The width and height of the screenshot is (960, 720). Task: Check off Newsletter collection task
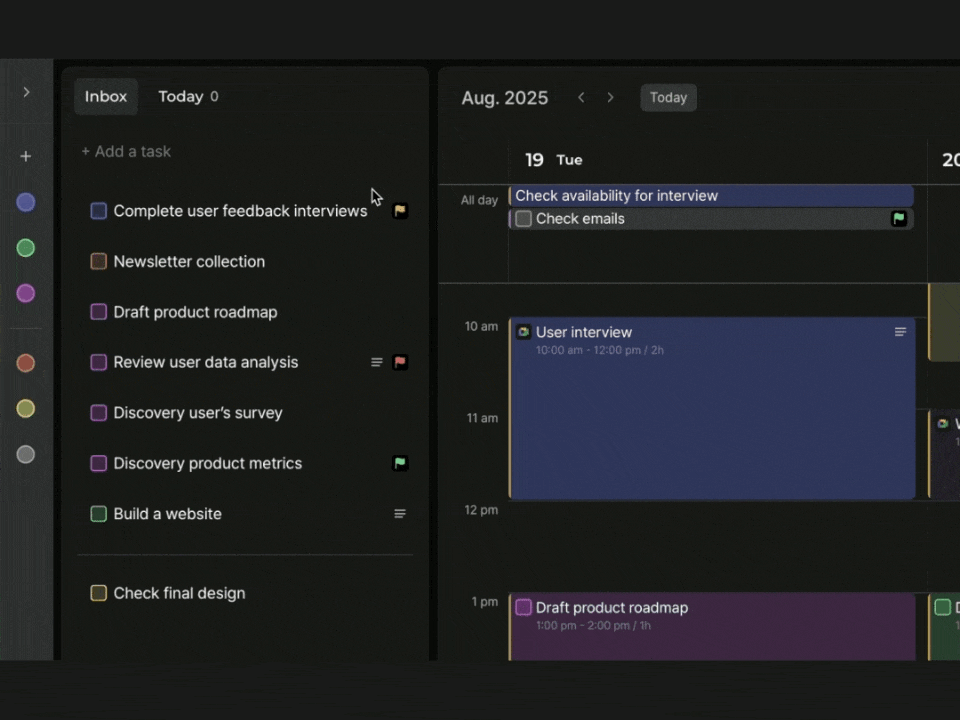tap(98, 261)
